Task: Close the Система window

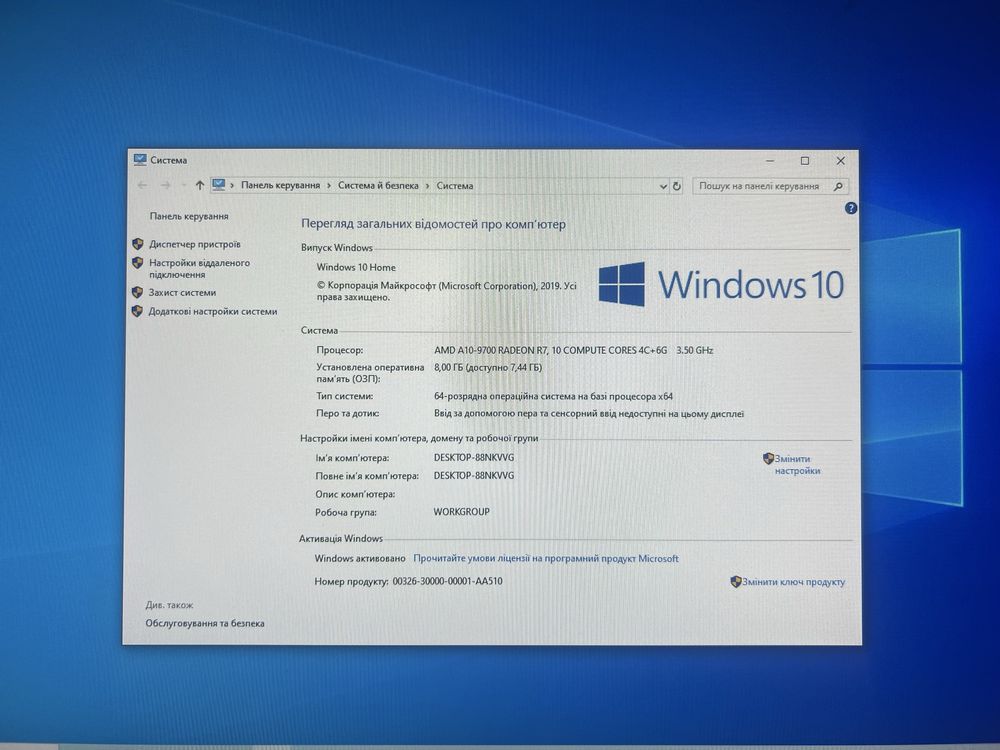Action: 841,161
